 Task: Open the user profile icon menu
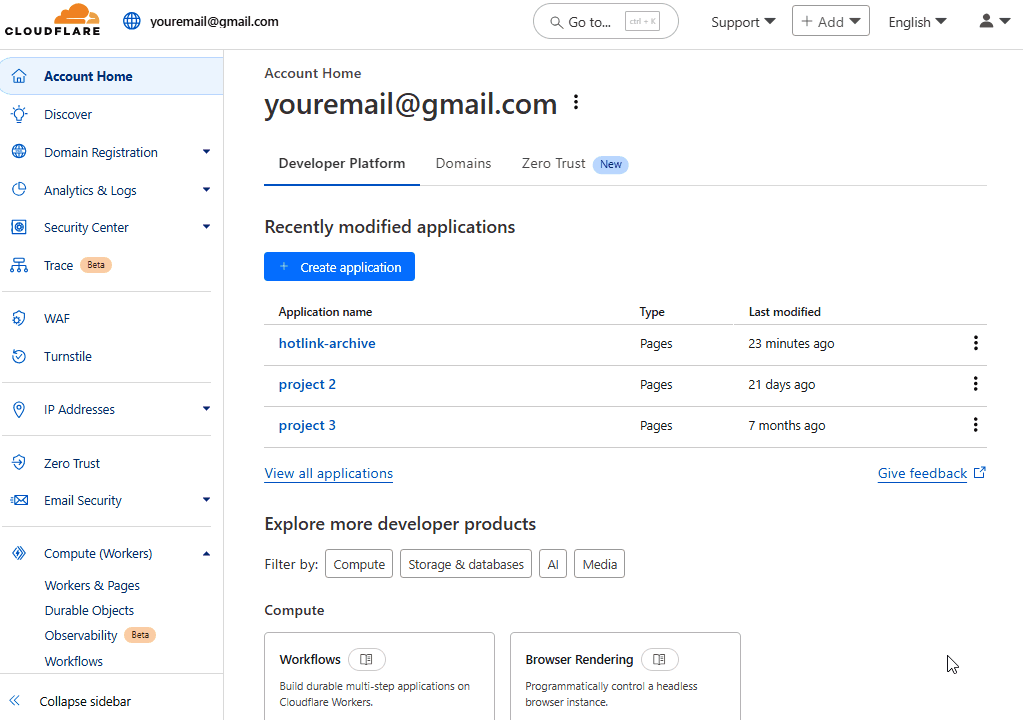point(994,21)
